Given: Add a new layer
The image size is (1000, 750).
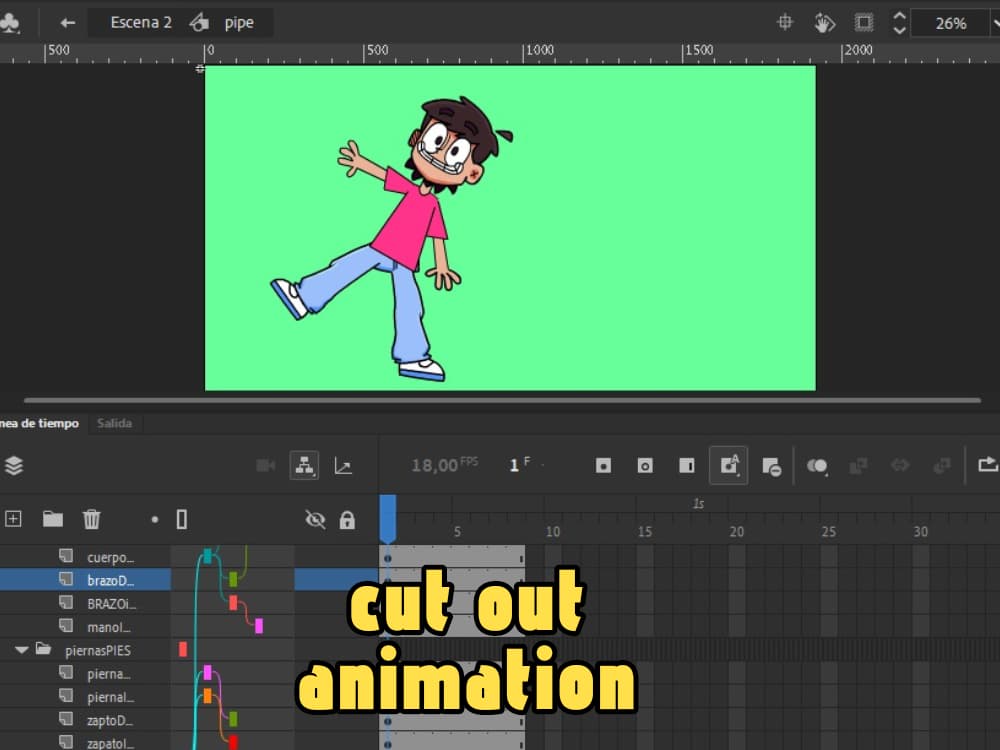Looking at the screenshot, I should pos(13,519).
